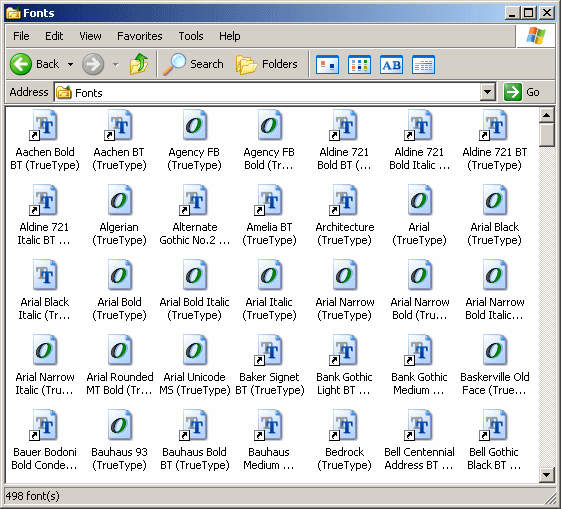Click the Search toolbar button
The image size is (561, 509).
(193, 64)
